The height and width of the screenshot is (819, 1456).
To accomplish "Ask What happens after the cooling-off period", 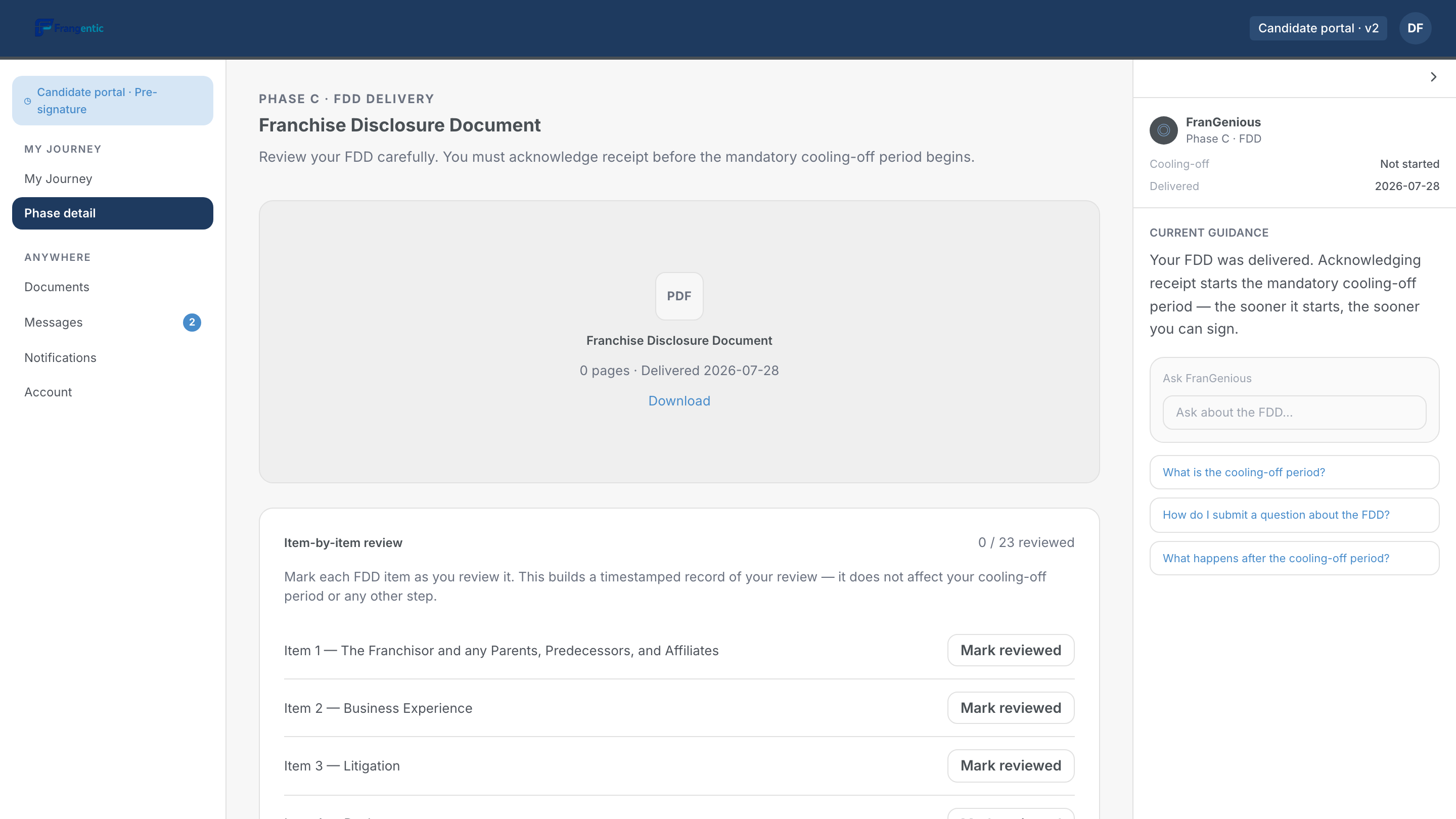I will pos(1294,559).
